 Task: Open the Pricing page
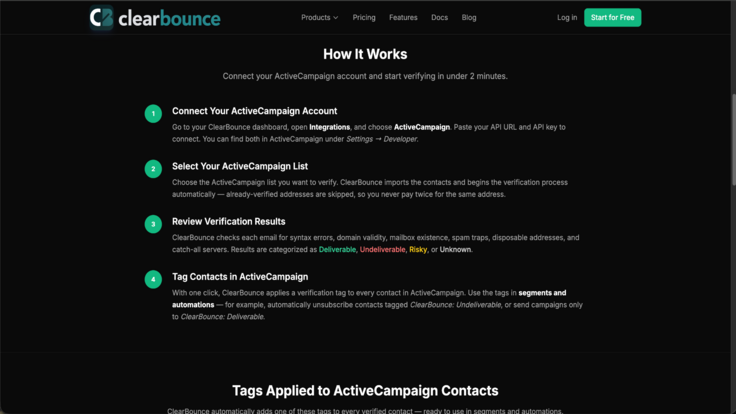click(364, 17)
